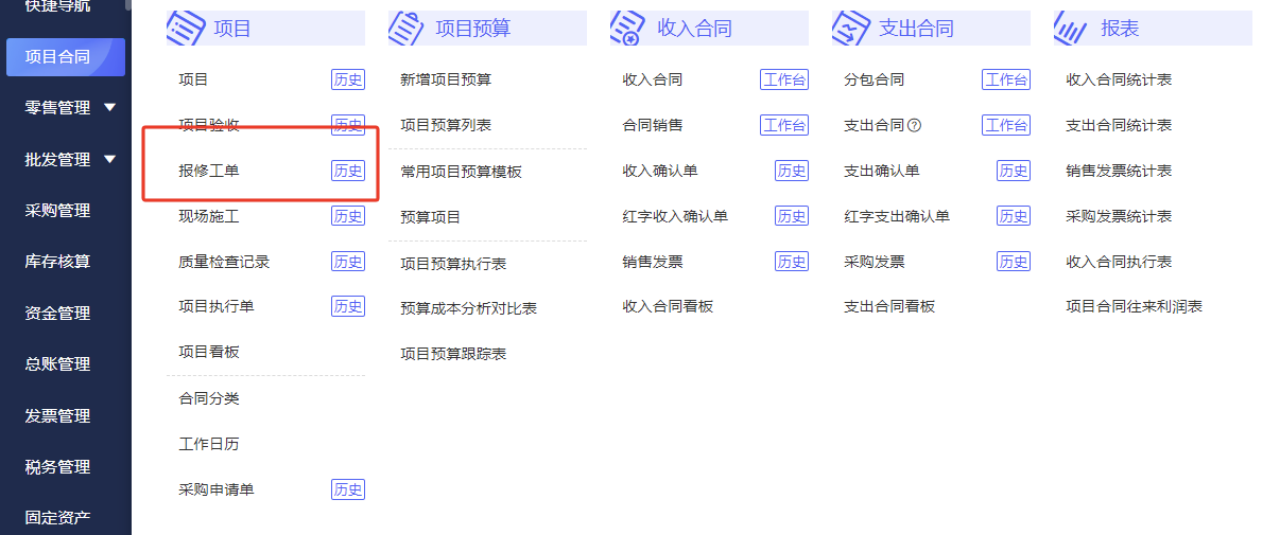1280x535 pixels.
Task: Open 历史 for the 项目 row
Action: (x=348, y=80)
